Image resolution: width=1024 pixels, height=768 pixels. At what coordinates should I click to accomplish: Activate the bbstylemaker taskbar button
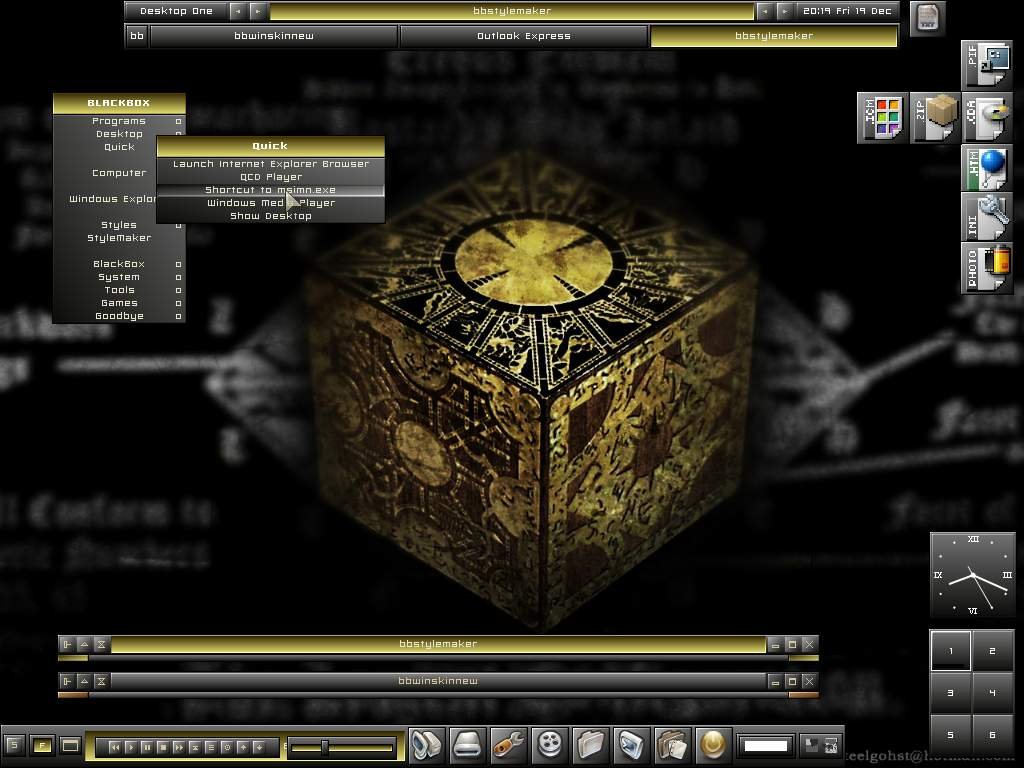tap(774, 36)
